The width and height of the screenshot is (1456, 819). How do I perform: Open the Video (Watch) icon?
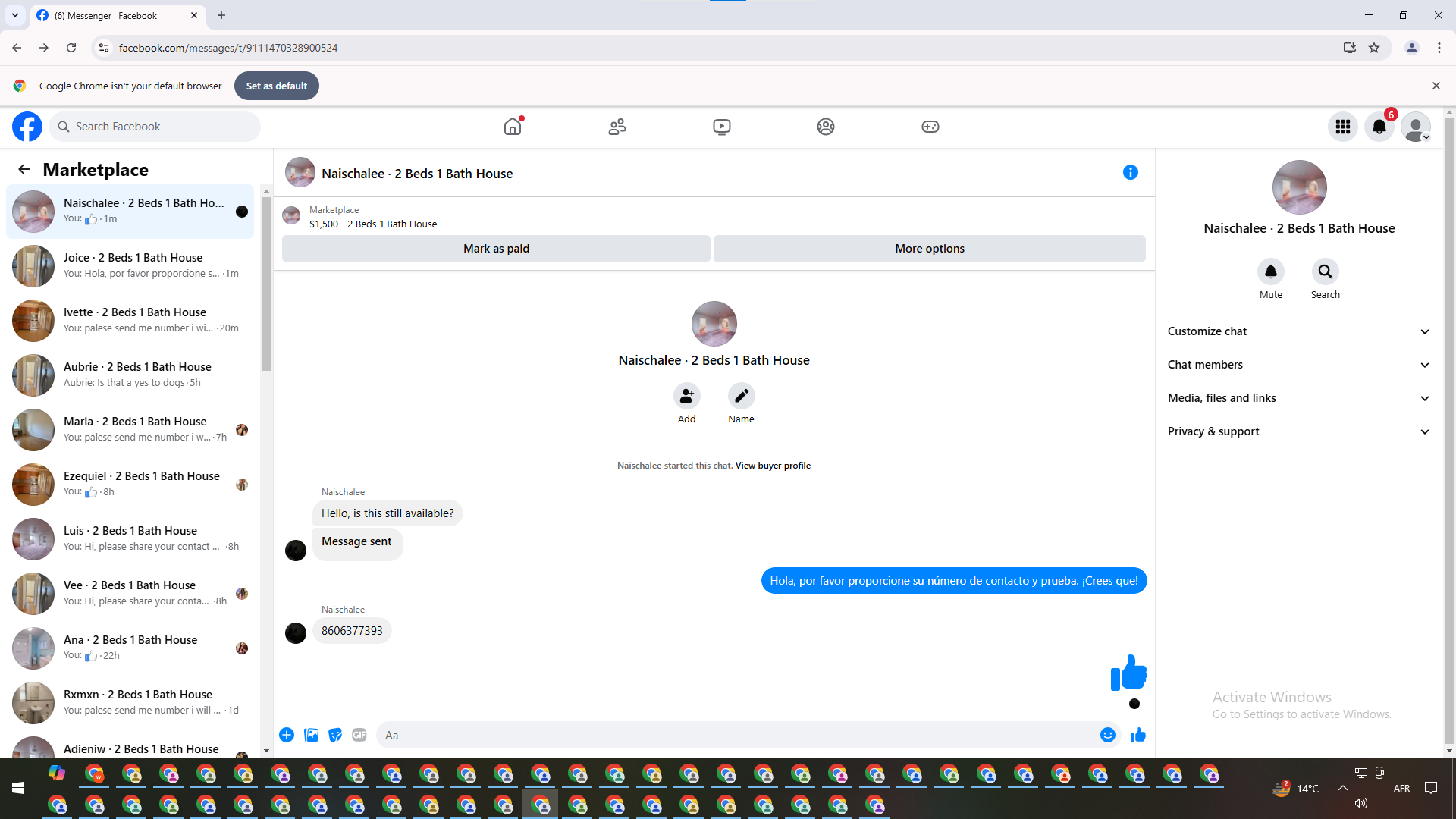(x=722, y=127)
